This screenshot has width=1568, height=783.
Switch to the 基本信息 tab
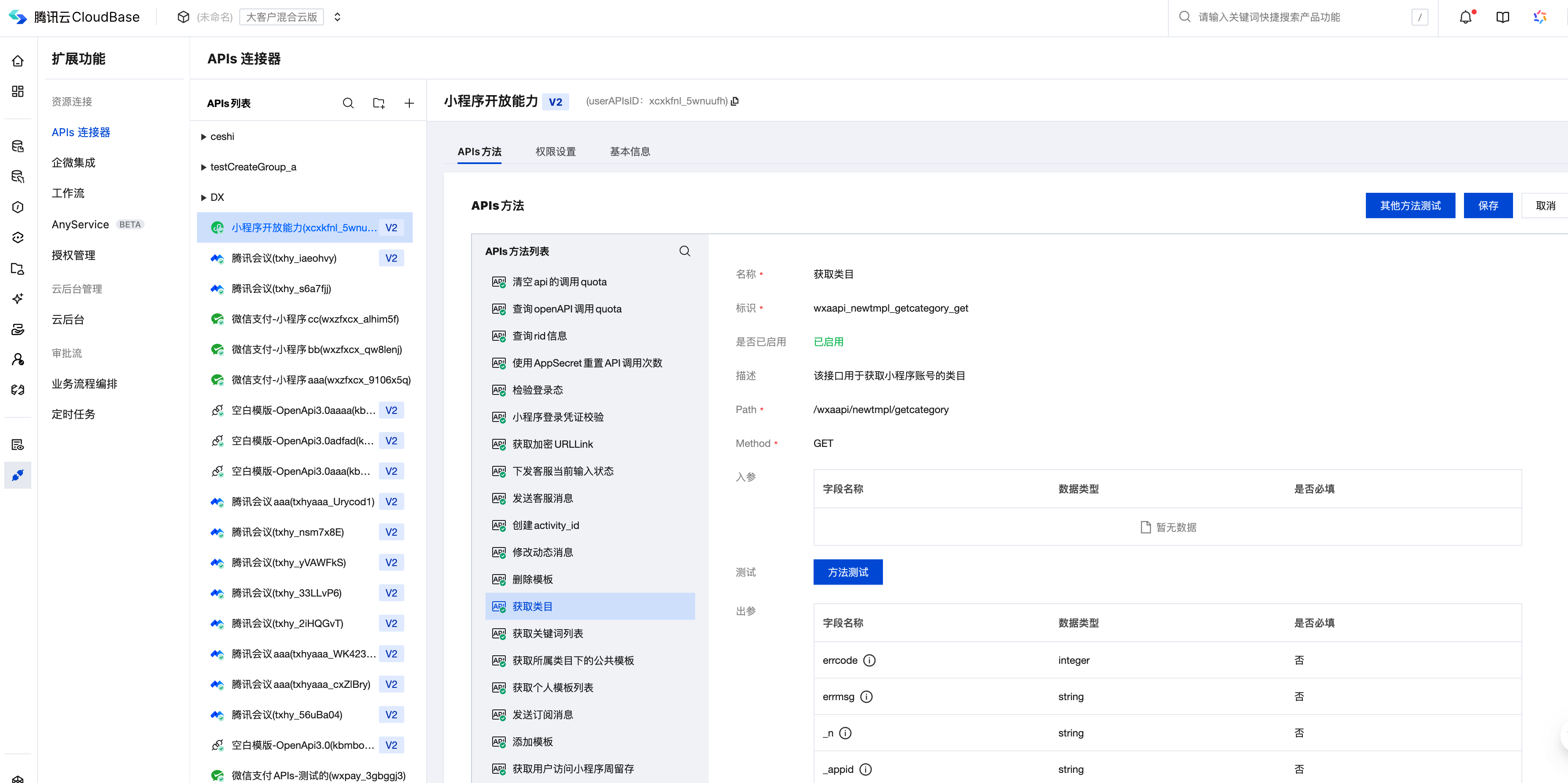(629, 151)
